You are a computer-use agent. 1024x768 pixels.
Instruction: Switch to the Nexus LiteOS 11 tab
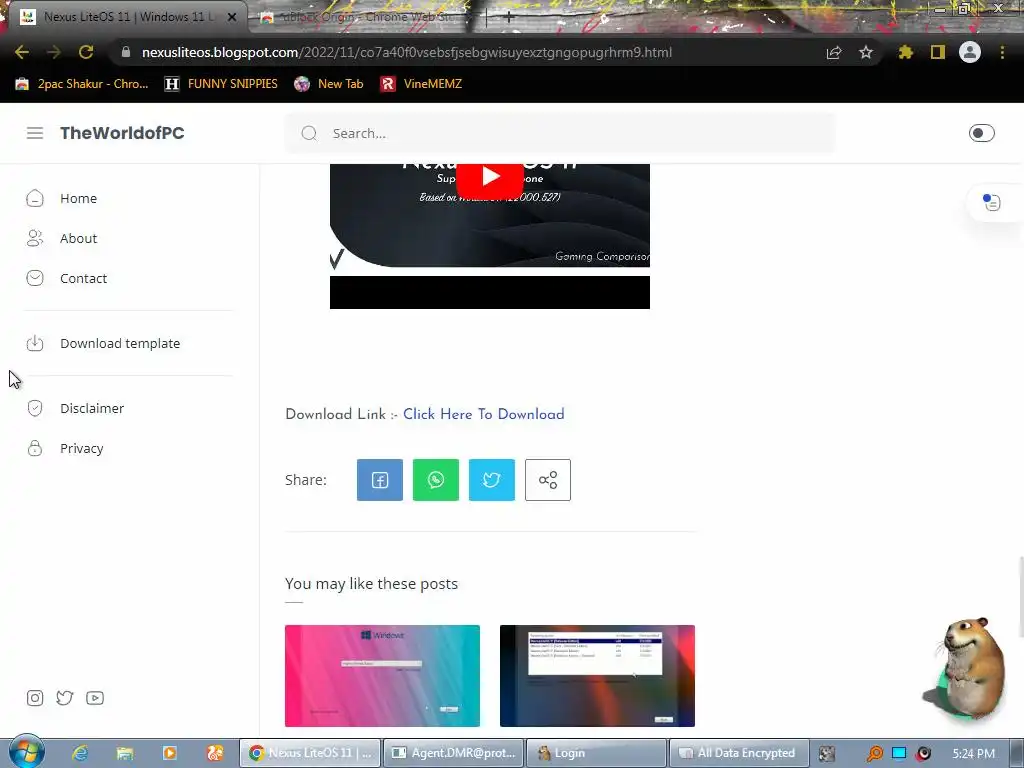coord(127,17)
